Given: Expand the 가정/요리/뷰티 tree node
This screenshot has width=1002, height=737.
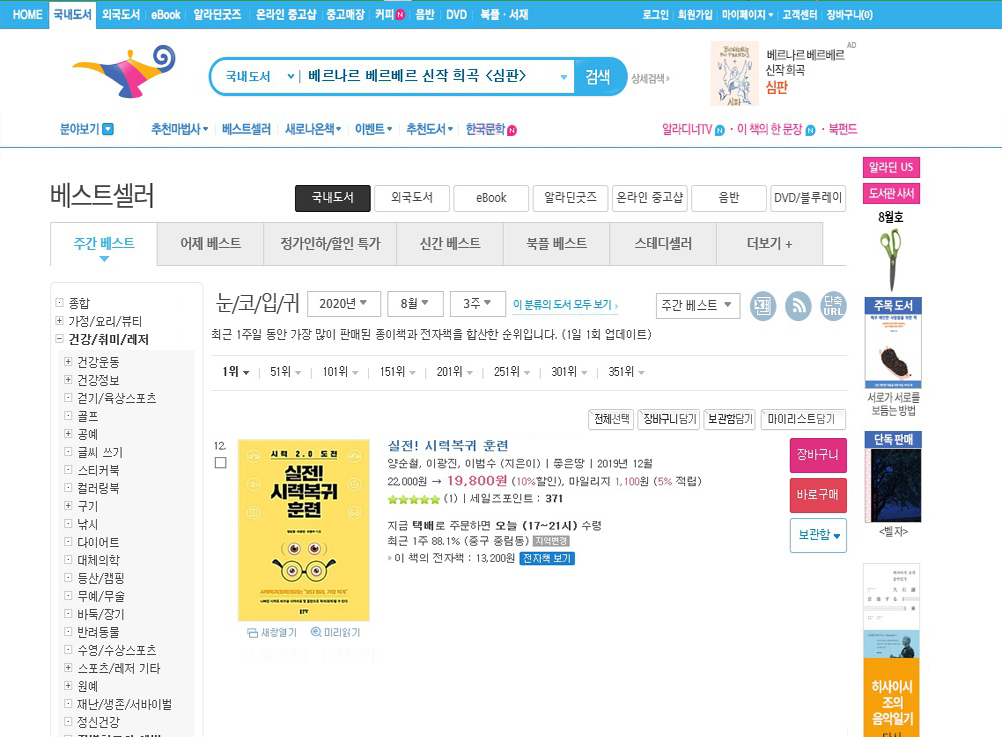Looking at the screenshot, I should click(x=59, y=321).
